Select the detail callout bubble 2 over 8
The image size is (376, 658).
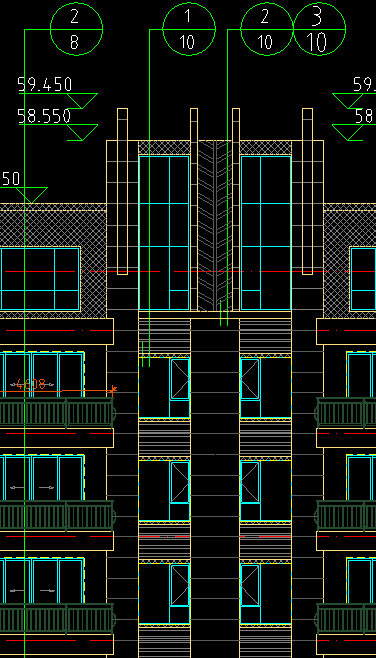[x=76, y=29]
